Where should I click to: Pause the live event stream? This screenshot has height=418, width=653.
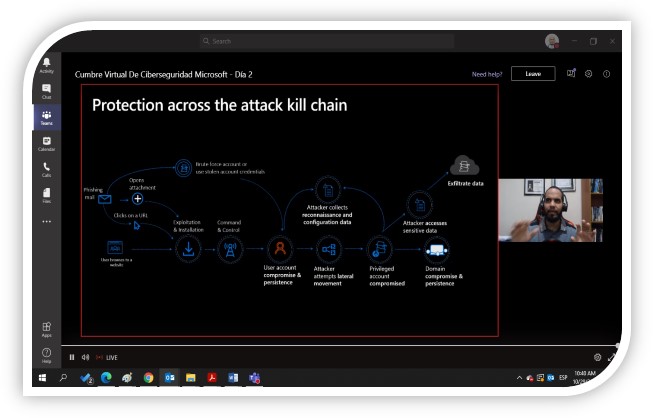(72, 357)
